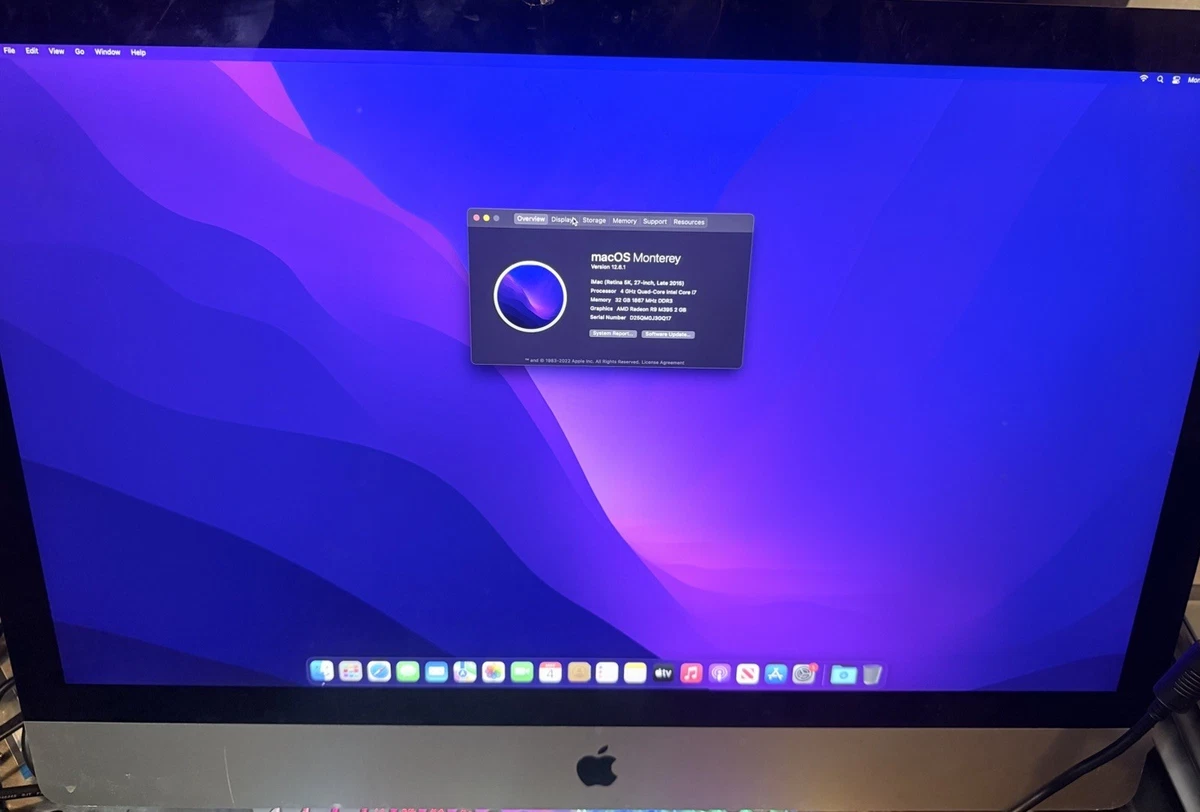Launch Maps from the Dock
The height and width of the screenshot is (812, 1200).
[x=465, y=672]
